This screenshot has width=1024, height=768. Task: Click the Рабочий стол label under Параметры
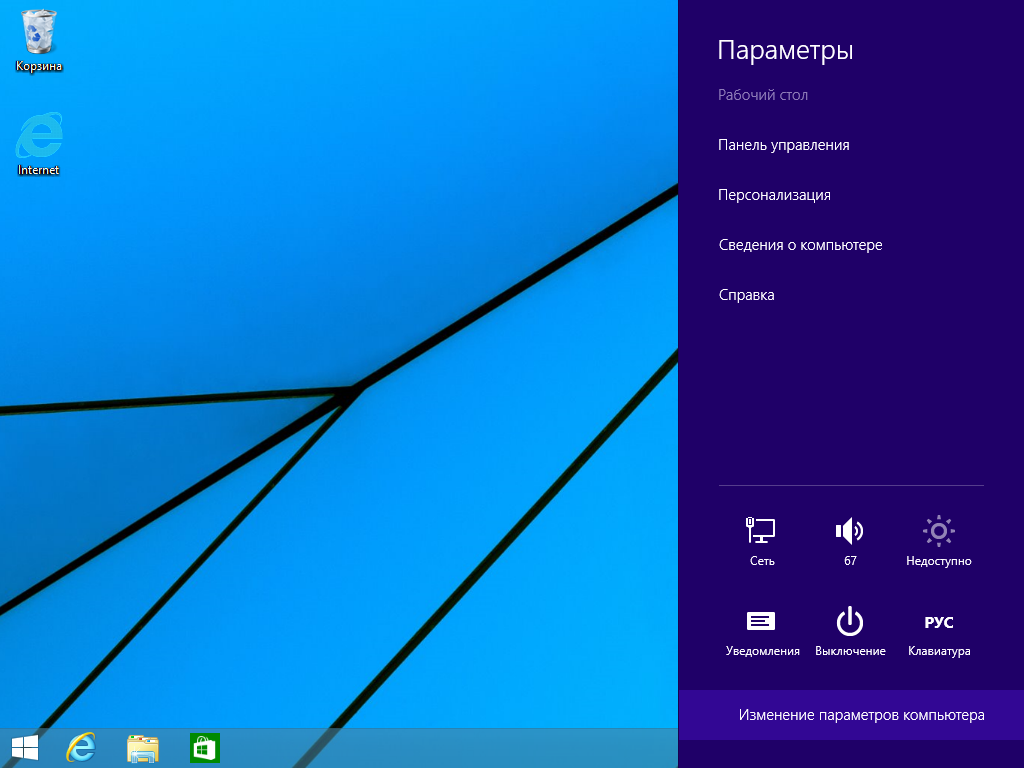click(x=762, y=95)
